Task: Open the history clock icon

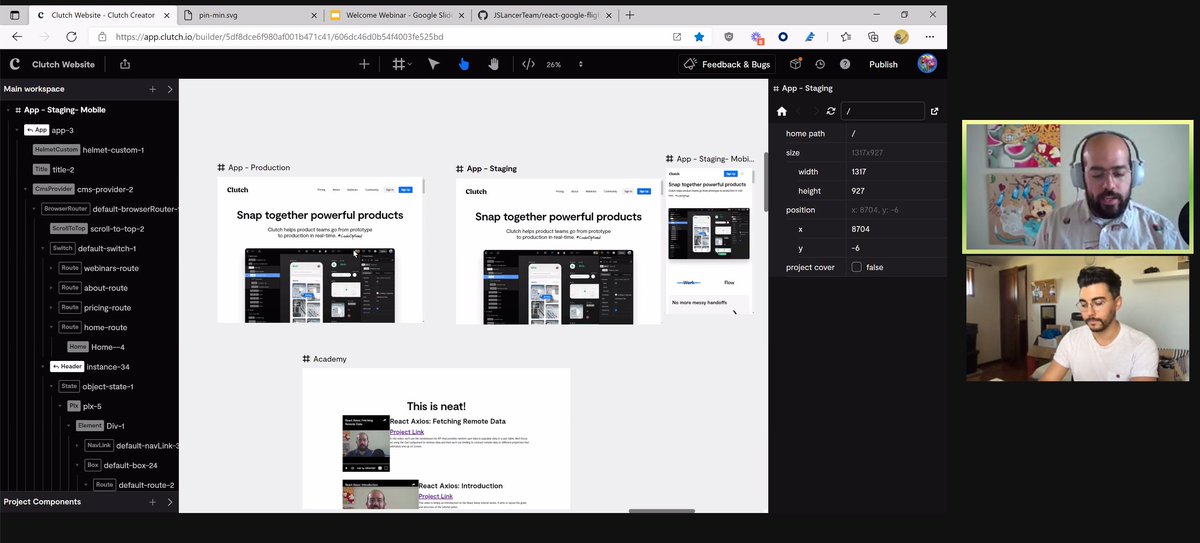Action: pos(820,64)
